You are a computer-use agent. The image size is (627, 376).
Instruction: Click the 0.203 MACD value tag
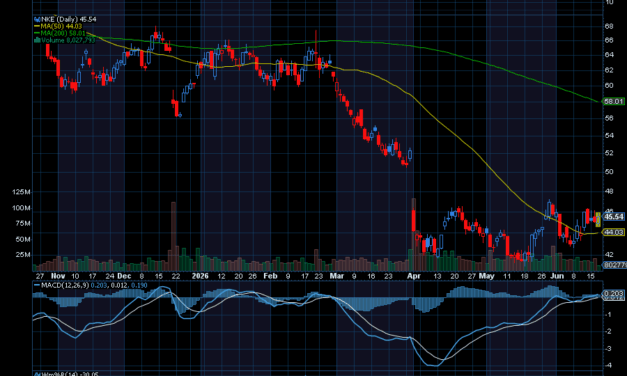point(613,293)
